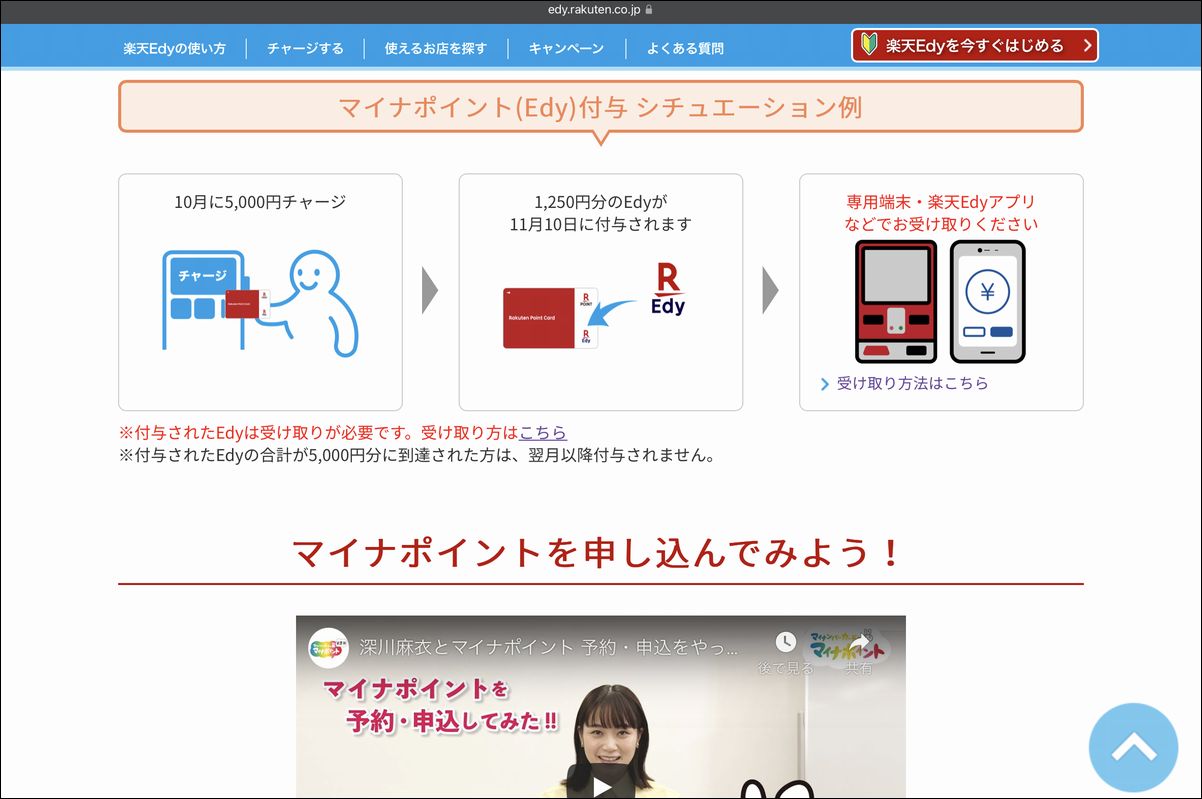Click the 共有 share icon on video

click(859, 643)
